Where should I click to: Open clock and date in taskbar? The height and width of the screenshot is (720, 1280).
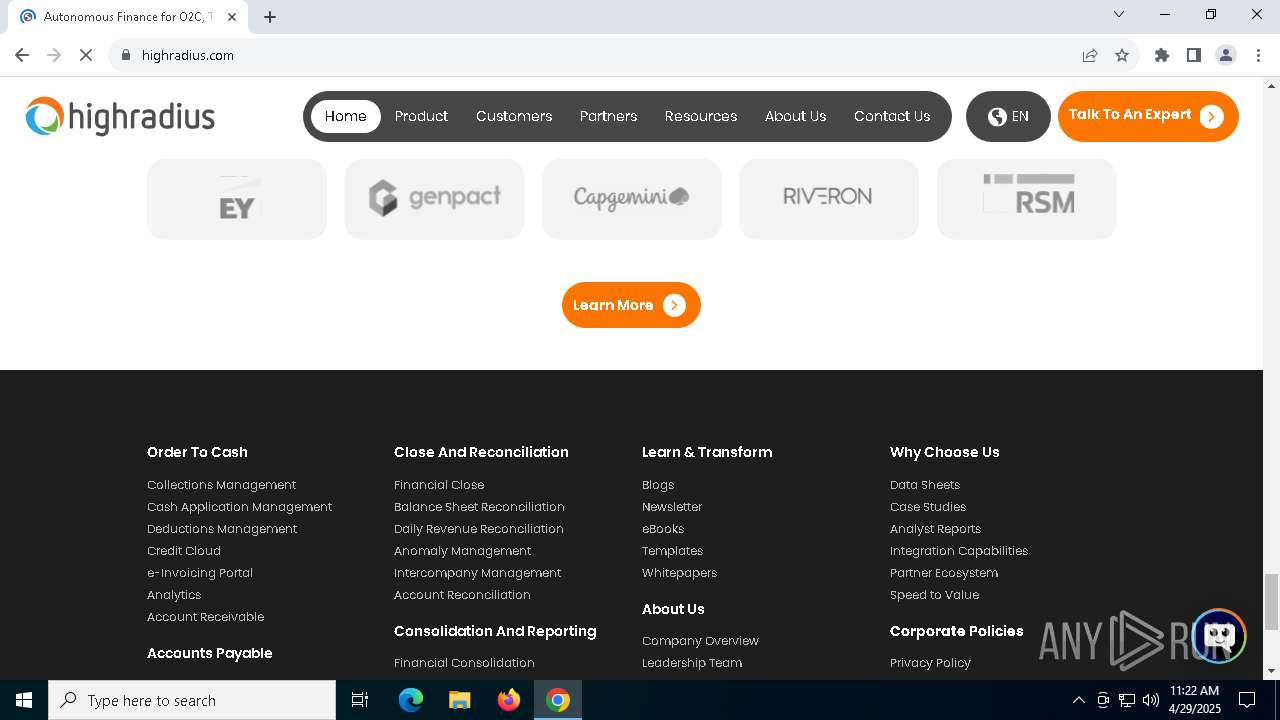1194,700
